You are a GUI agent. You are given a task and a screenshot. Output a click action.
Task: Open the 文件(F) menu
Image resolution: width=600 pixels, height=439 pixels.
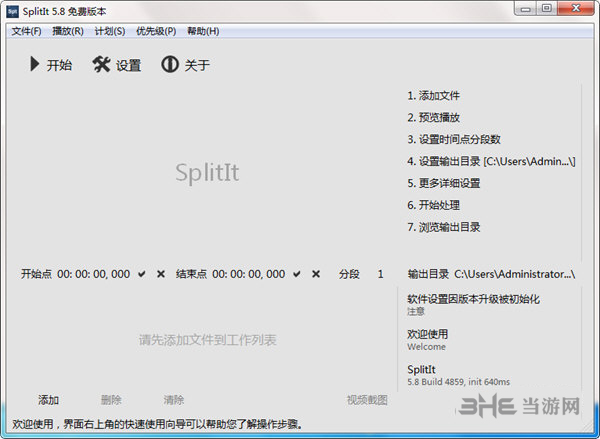(x=26, y=31)
